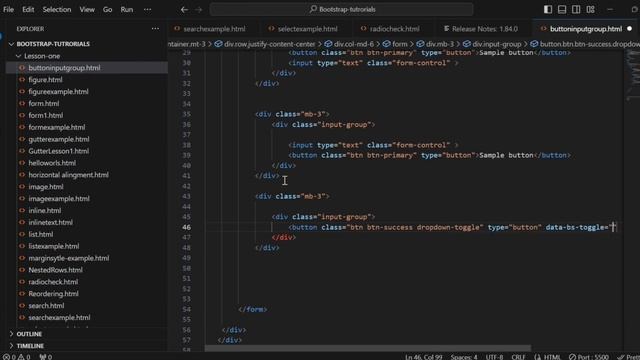Open the File menu
The image size is (640, 360).
(8, 9)
